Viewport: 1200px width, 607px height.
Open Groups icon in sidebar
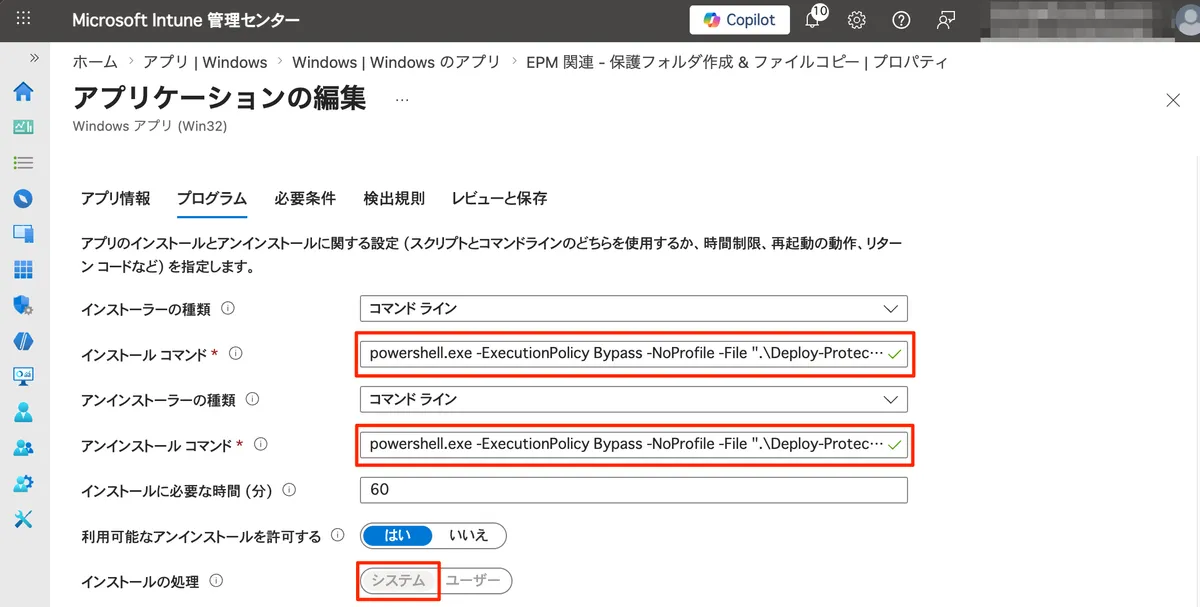point(23,448)
